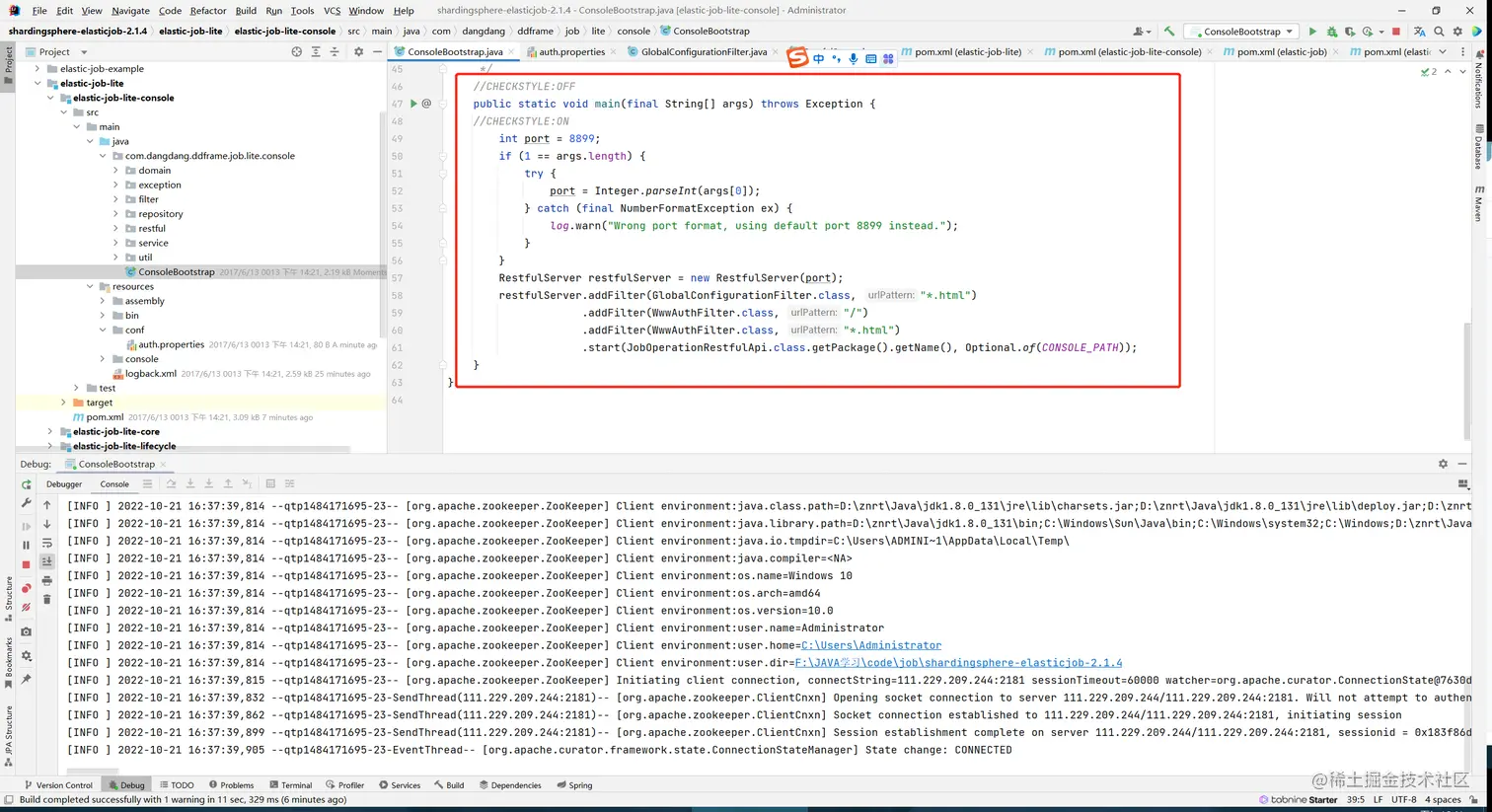Open the Services tool window
Screen dimensions: 1492x812
pos(400,785)
